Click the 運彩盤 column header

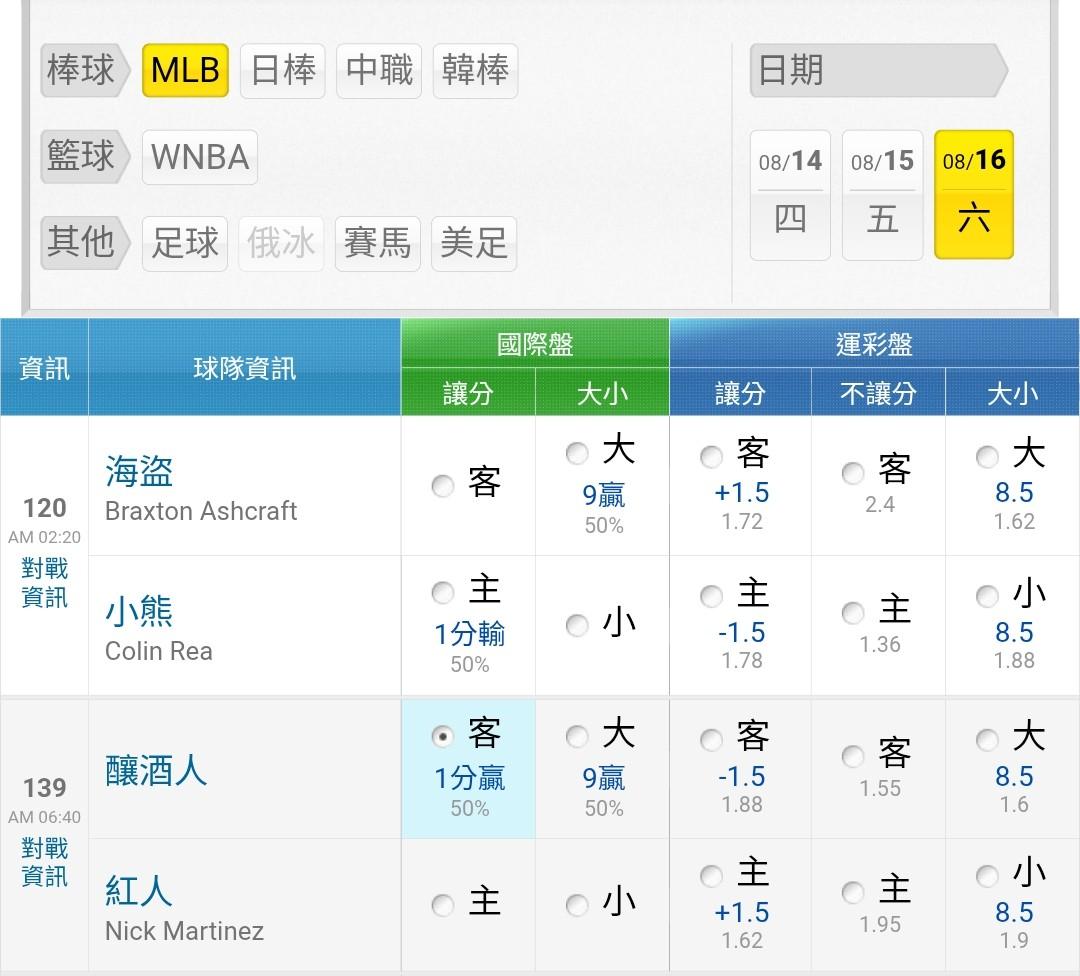coord(874,343)
